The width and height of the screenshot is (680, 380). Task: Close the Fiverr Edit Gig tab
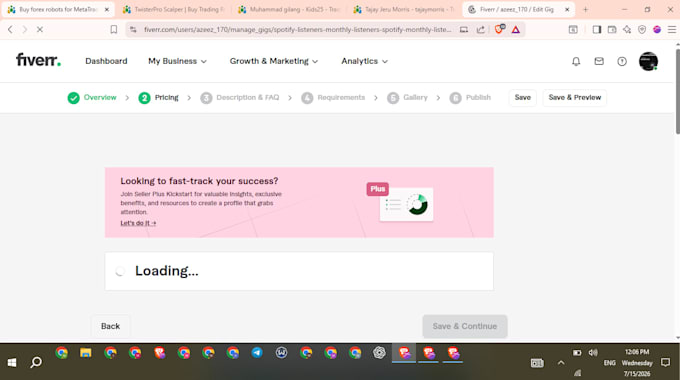coord(567,9)
